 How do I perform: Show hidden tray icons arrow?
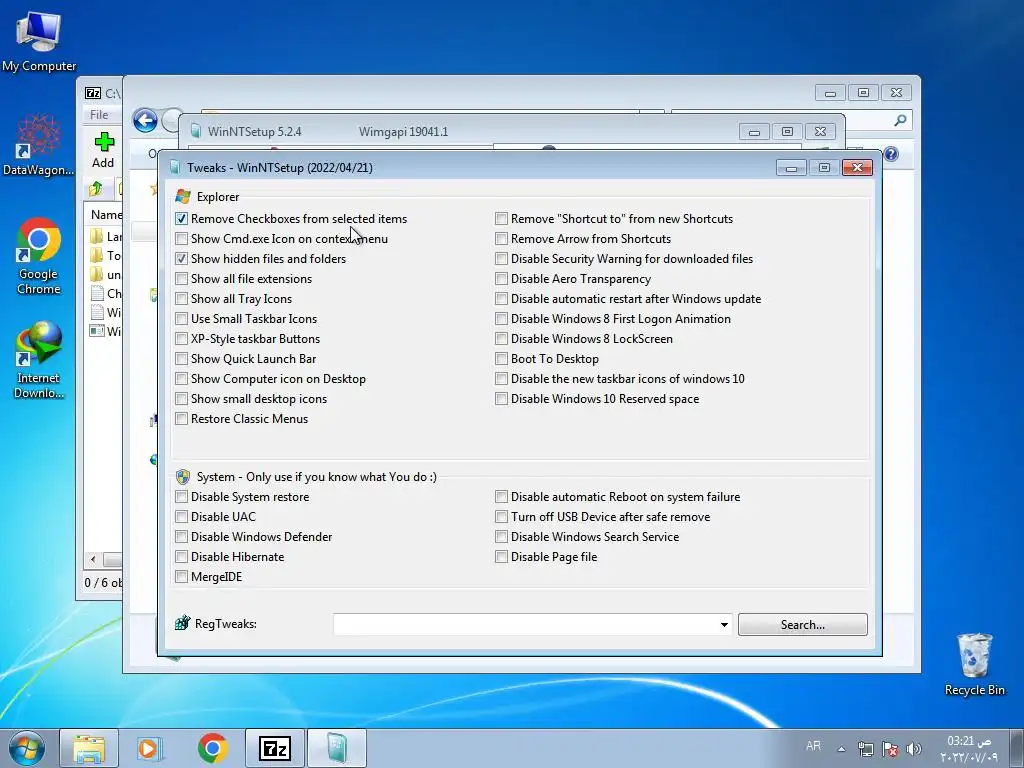point(841,749)
